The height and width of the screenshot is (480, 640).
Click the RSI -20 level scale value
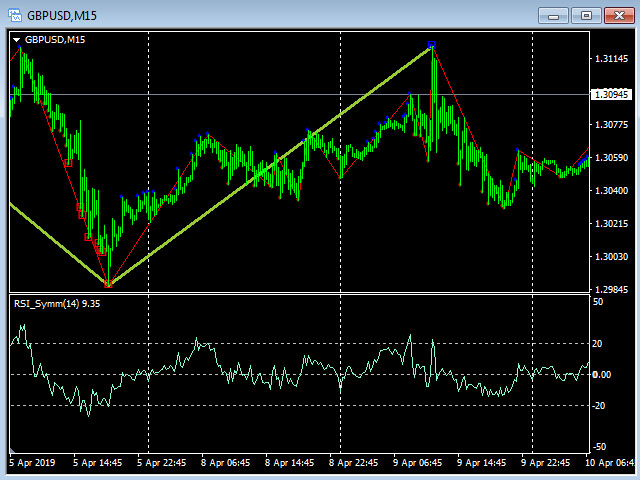[x=597, y=405]
